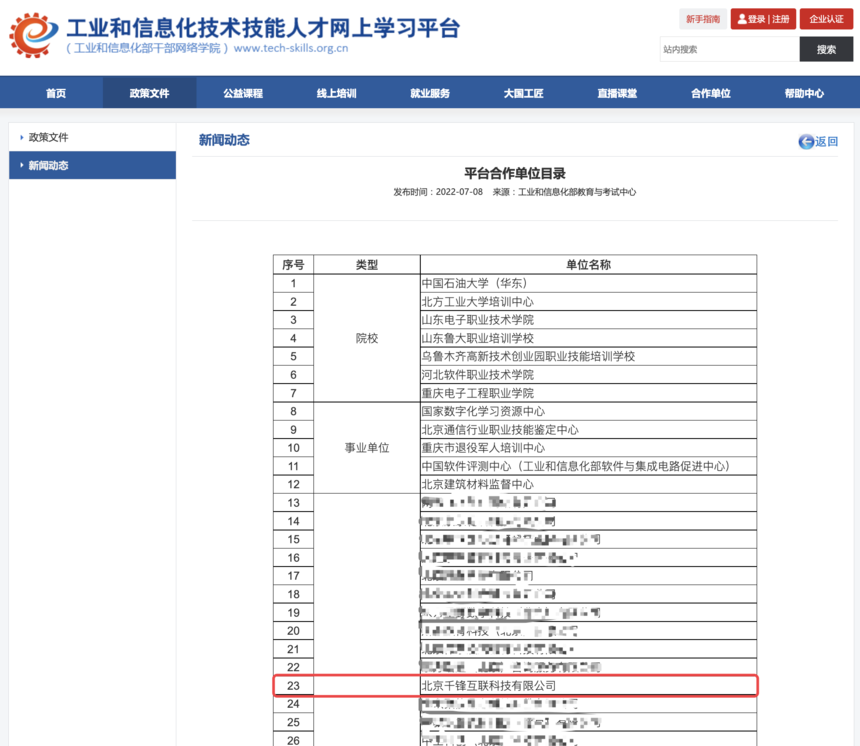Click the 序号 table header
Image resolution: width=860 pixels, height=746 pixels.
click(x=293, y=265)
